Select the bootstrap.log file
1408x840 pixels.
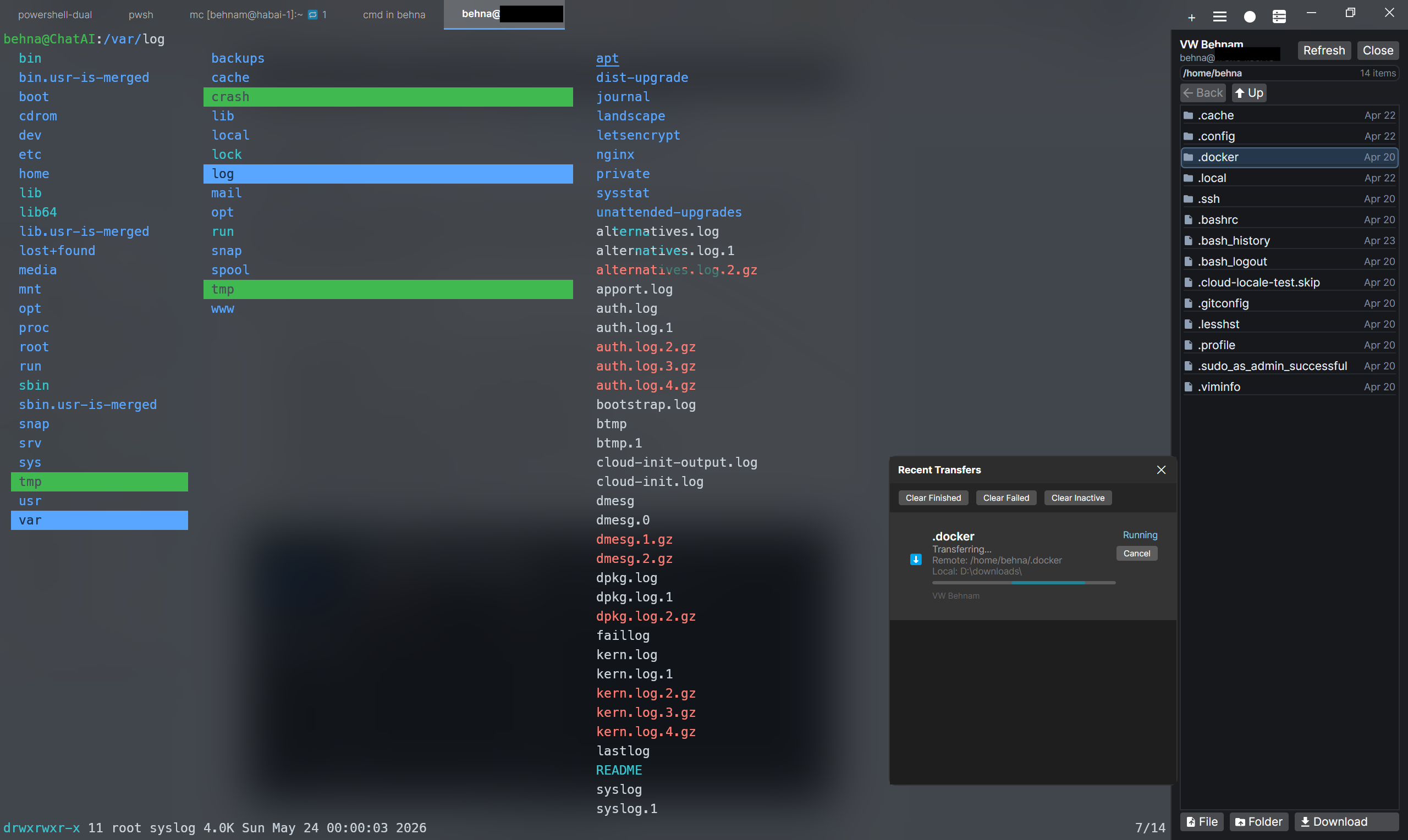645,405
